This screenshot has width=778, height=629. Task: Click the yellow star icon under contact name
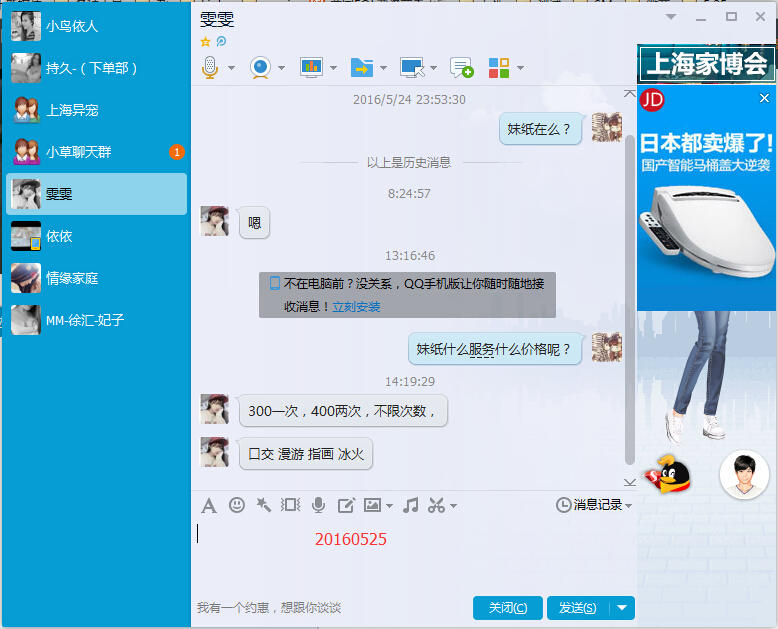tap(205, 42)
